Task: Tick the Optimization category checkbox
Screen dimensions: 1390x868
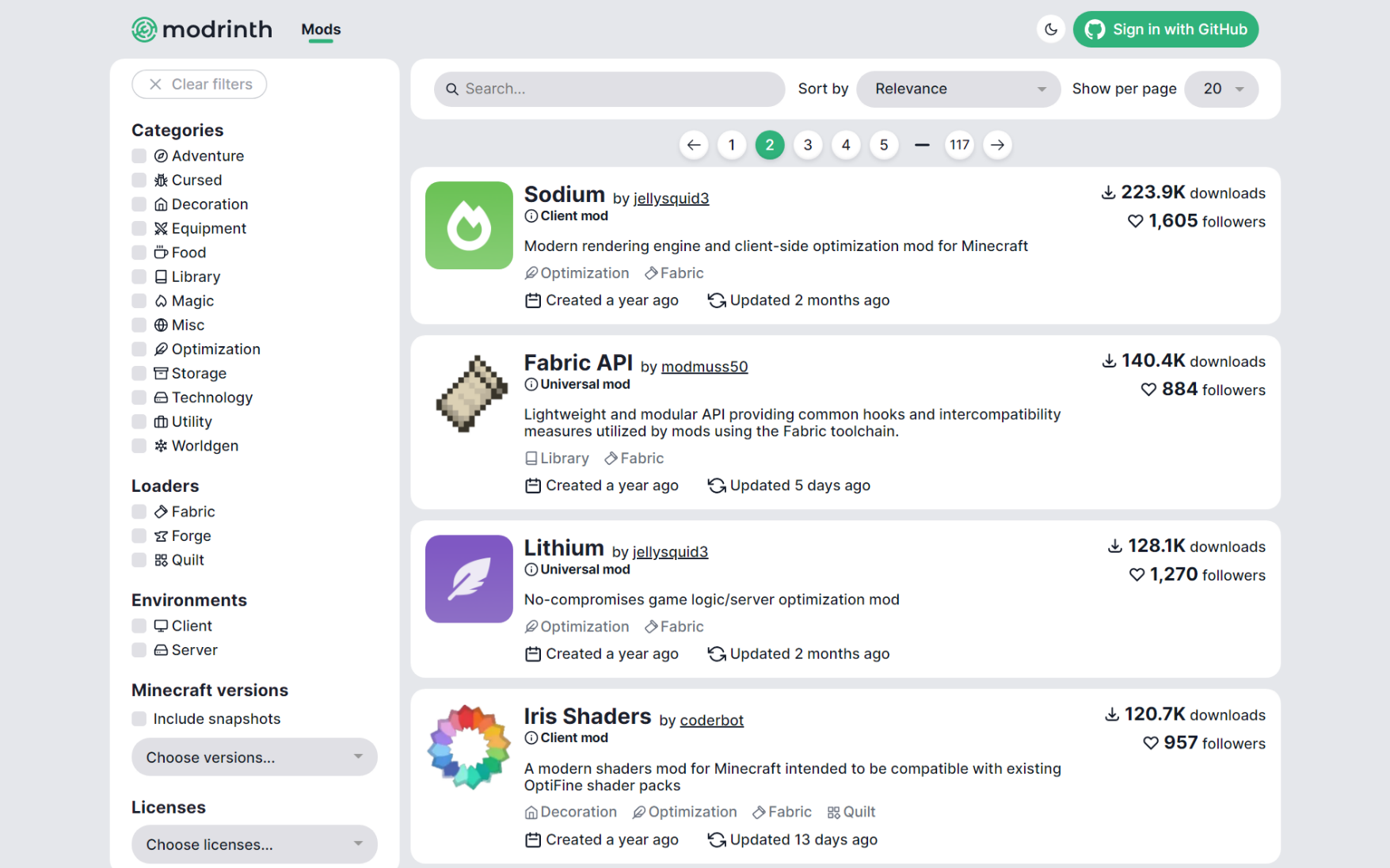Action: [139, 349]
